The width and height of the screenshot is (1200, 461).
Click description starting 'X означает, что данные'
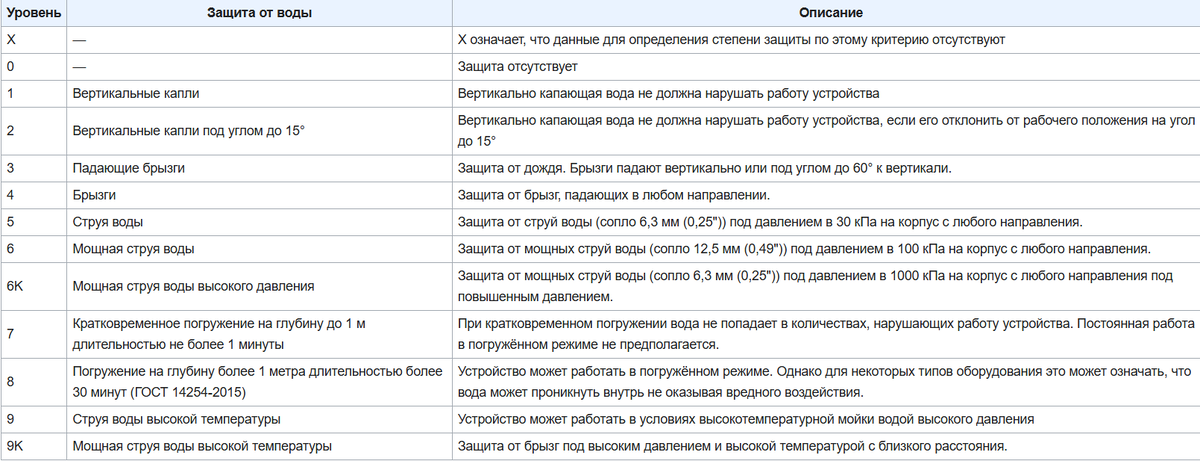click(825, 40)
